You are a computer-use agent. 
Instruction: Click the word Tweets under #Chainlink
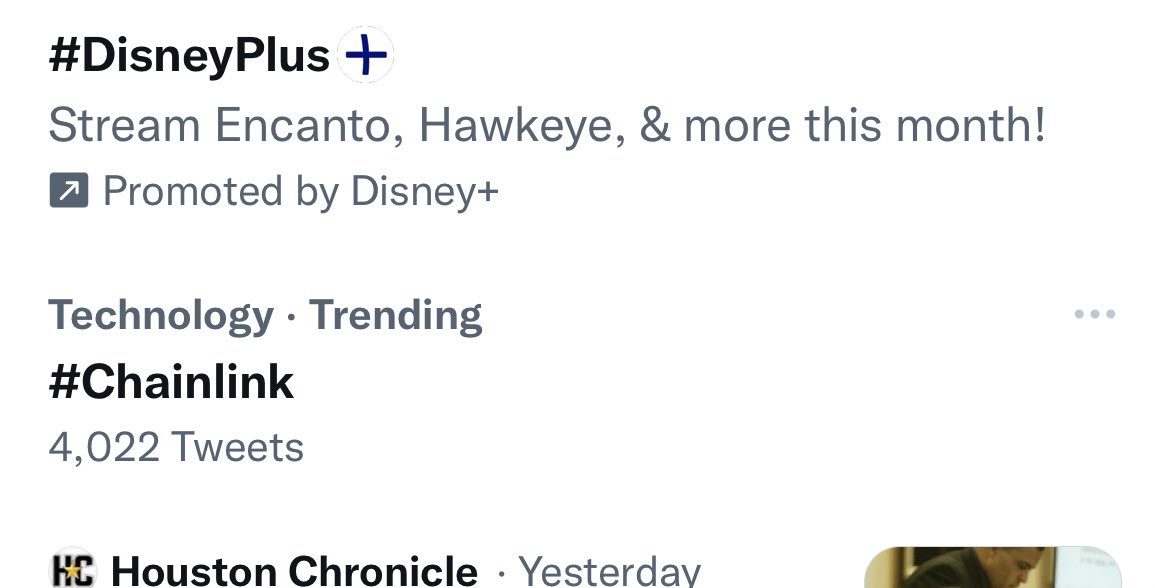pos(237,447)
